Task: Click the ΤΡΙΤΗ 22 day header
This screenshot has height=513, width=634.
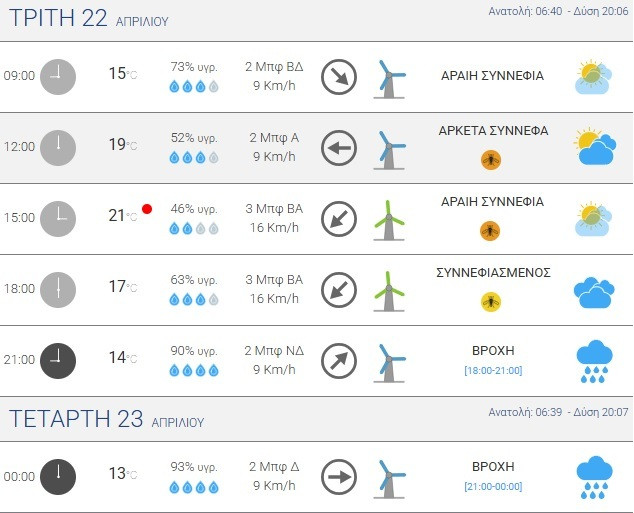Action: tap(89, 19)
